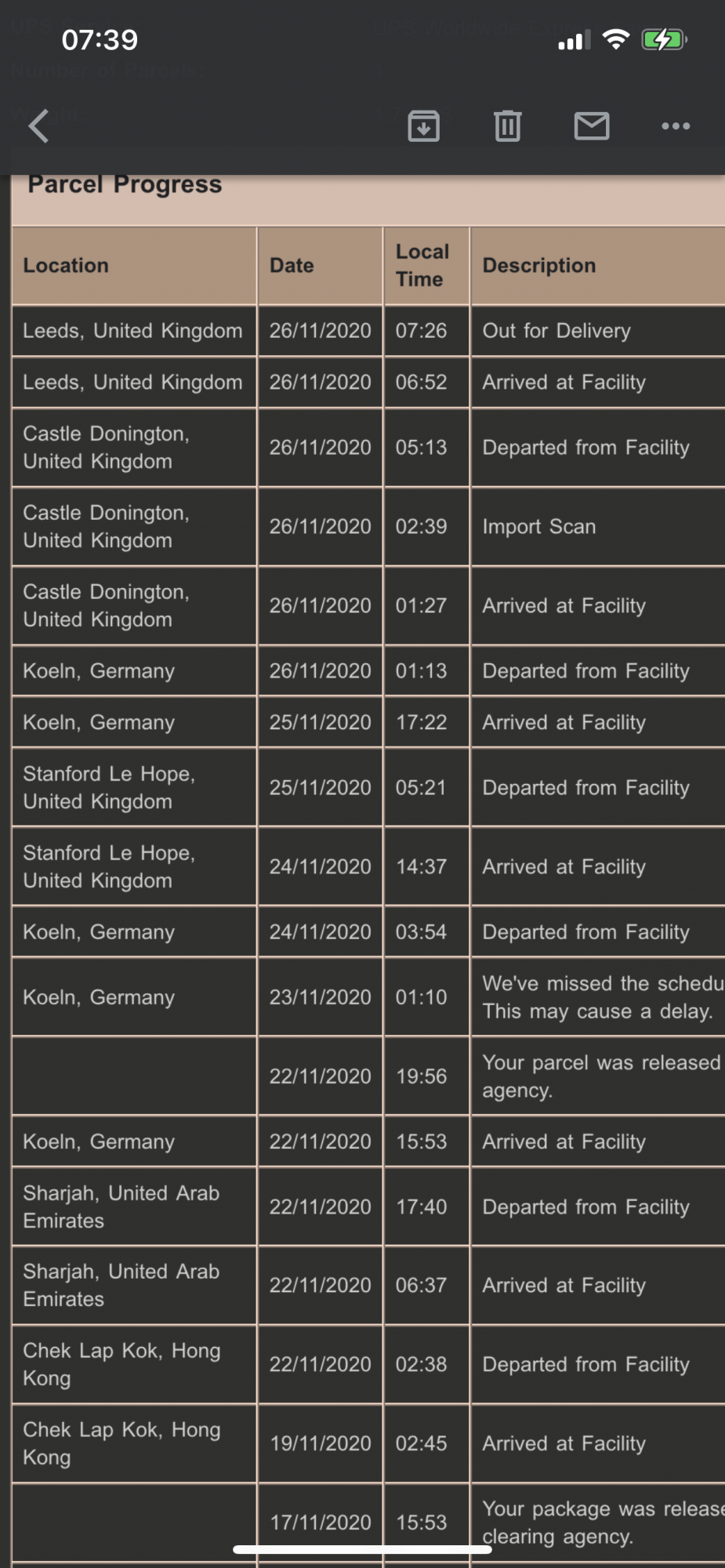Viewport: 725px width, 1568px height.
Task: Delete the email using the trash icon
Action: click(507, 125)
